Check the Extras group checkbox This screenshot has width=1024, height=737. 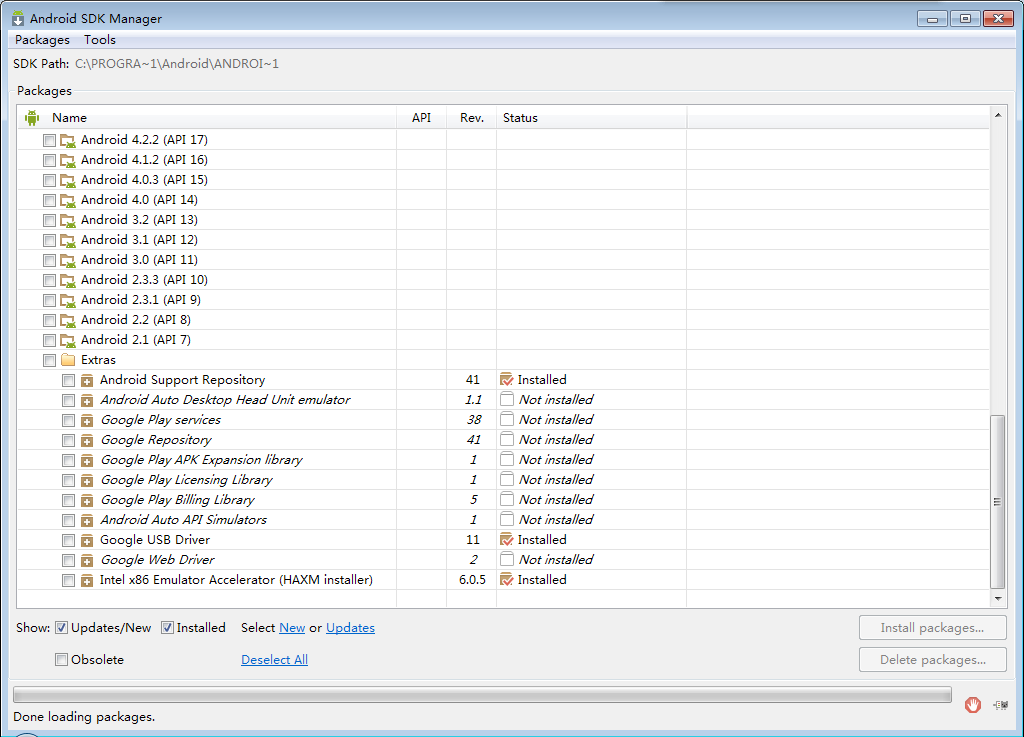[49, 360]
